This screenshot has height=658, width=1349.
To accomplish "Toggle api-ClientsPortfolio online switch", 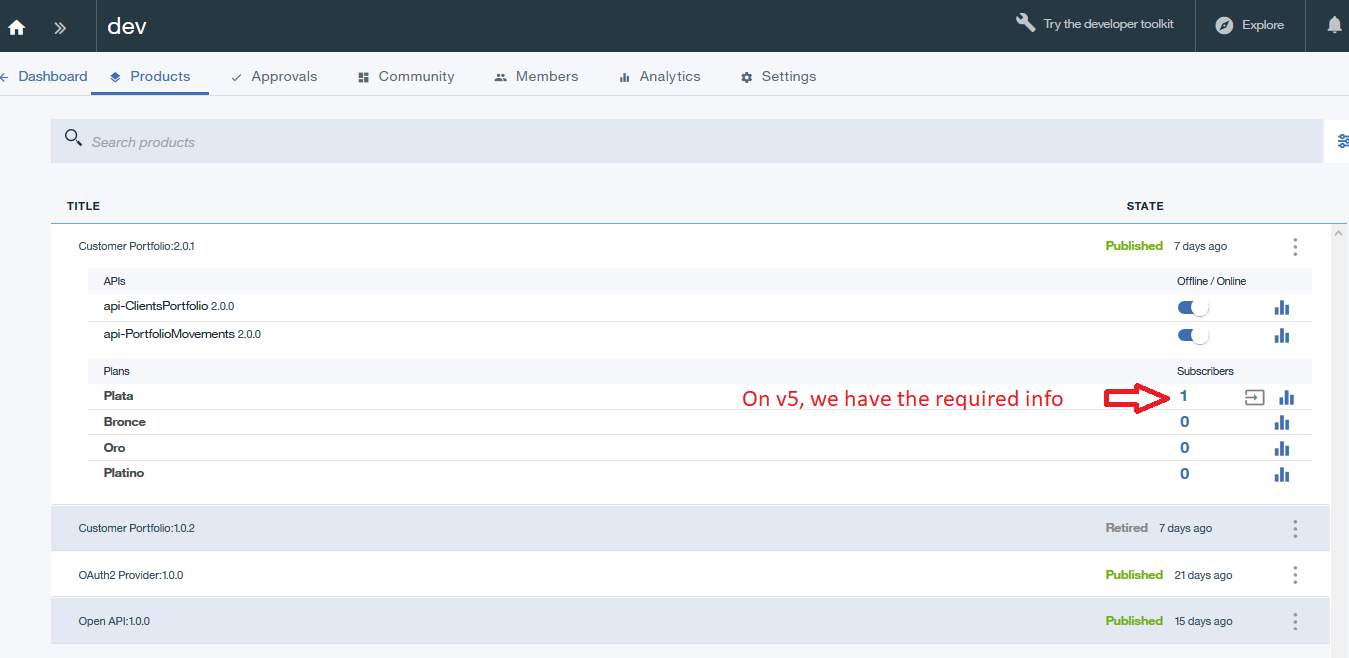I will click(x=1193, y=308).
